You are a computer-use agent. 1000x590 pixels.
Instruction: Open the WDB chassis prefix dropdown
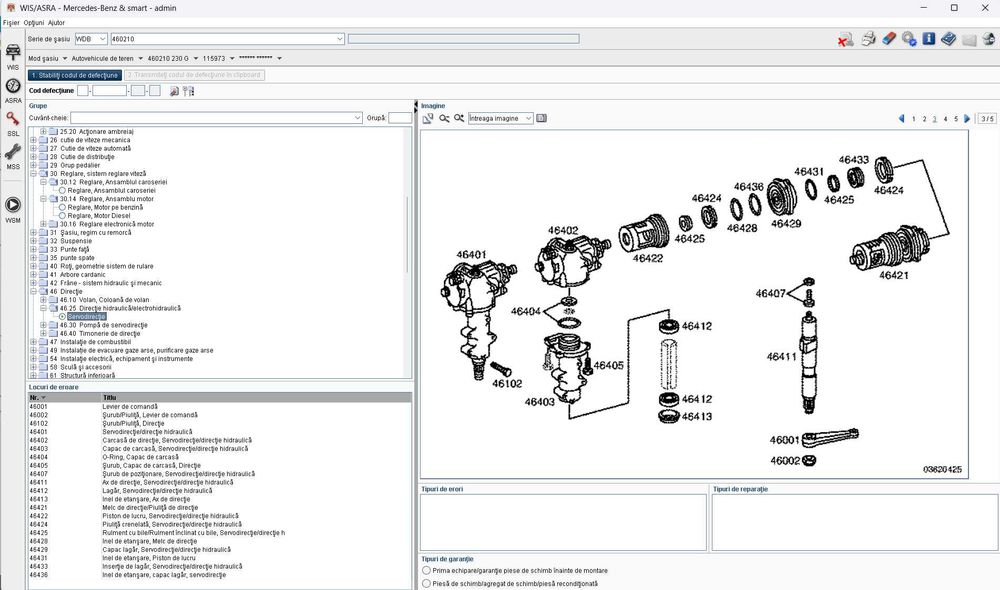tap(102, 39)
